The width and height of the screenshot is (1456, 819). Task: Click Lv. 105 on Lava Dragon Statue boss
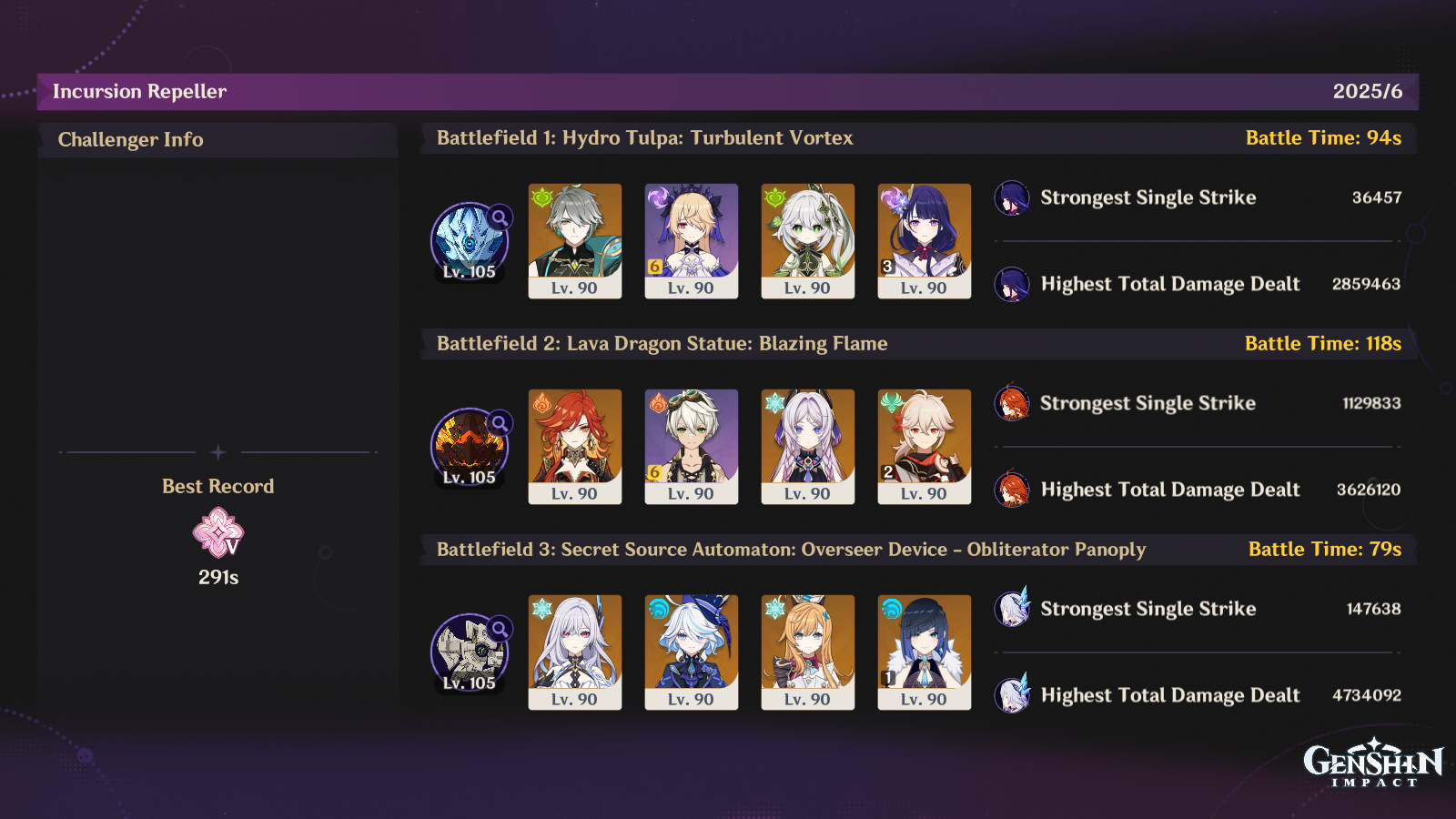(469, 477)
